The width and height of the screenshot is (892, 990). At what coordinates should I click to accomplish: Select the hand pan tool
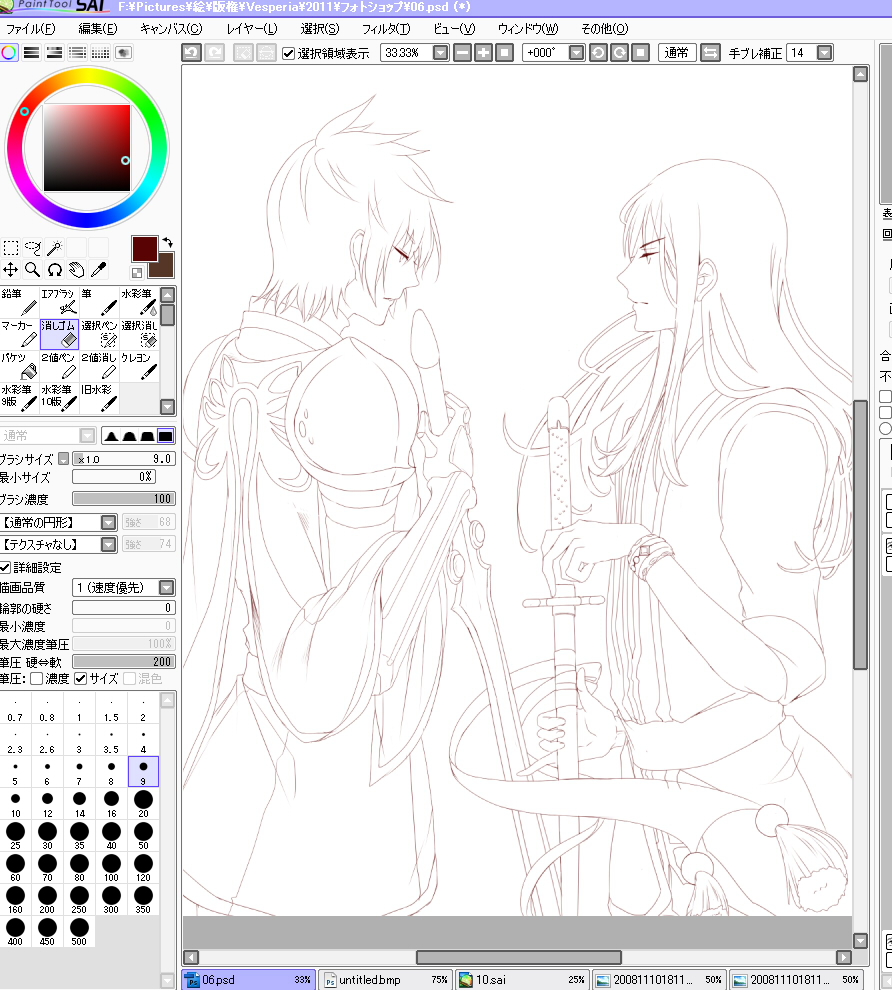tap(76, 270)
